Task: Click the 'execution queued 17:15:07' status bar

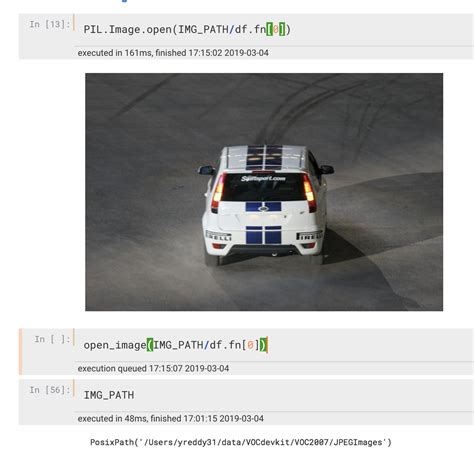Action: tap(274, 368)
